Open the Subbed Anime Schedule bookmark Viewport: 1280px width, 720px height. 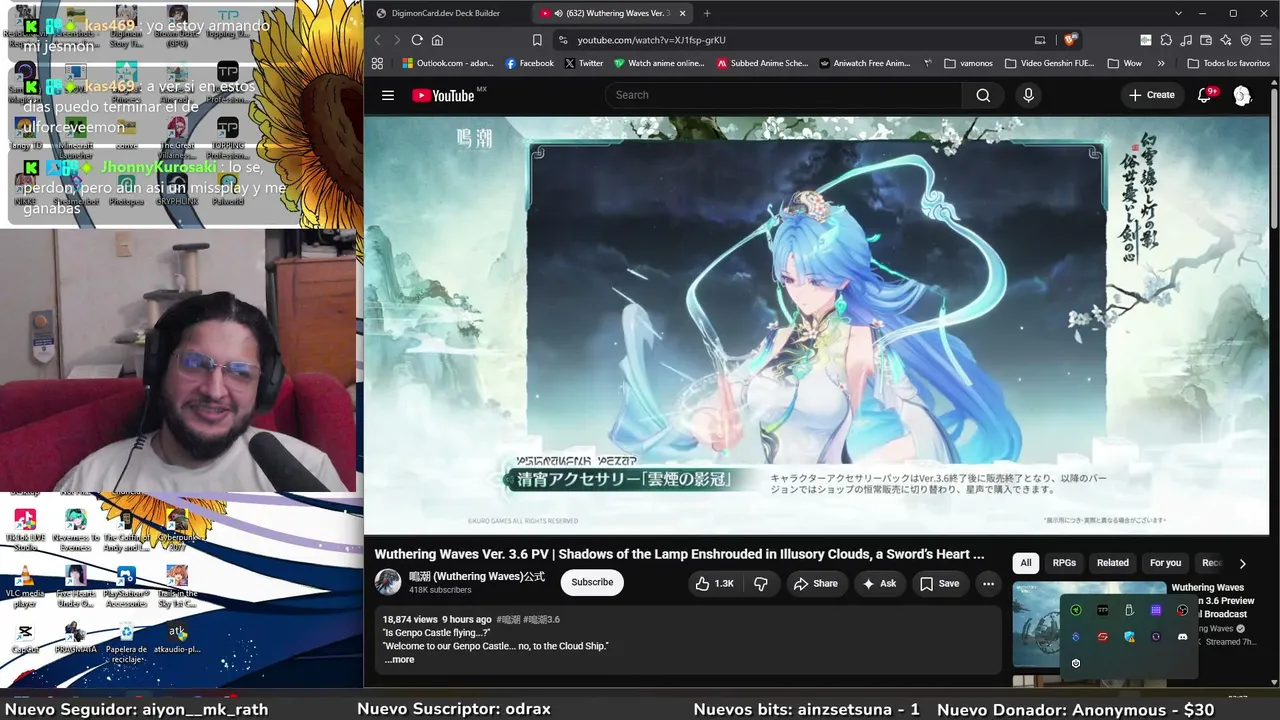coord(762,63)
